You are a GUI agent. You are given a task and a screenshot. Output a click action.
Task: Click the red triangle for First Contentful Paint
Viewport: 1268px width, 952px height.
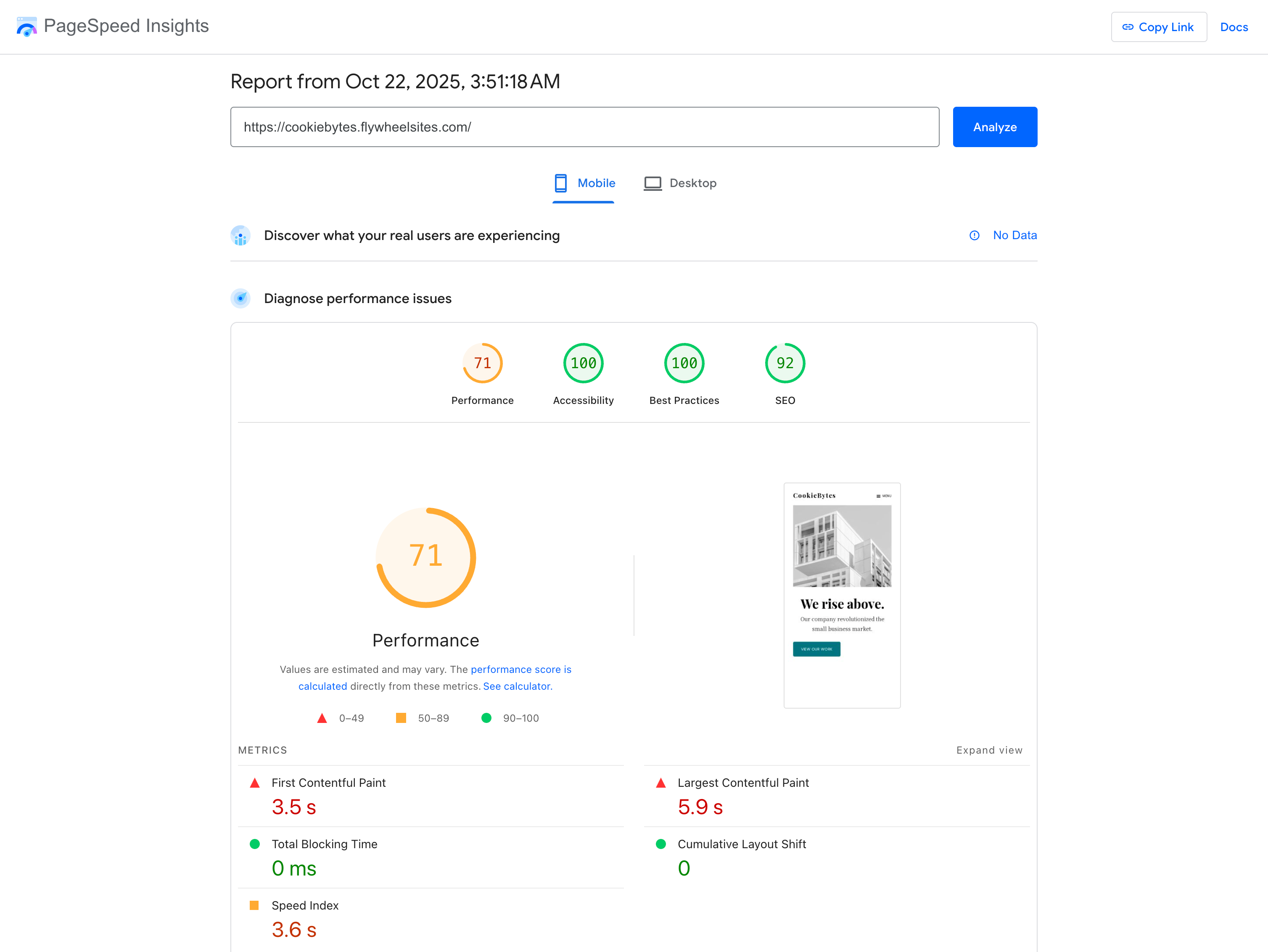[255, 783]
